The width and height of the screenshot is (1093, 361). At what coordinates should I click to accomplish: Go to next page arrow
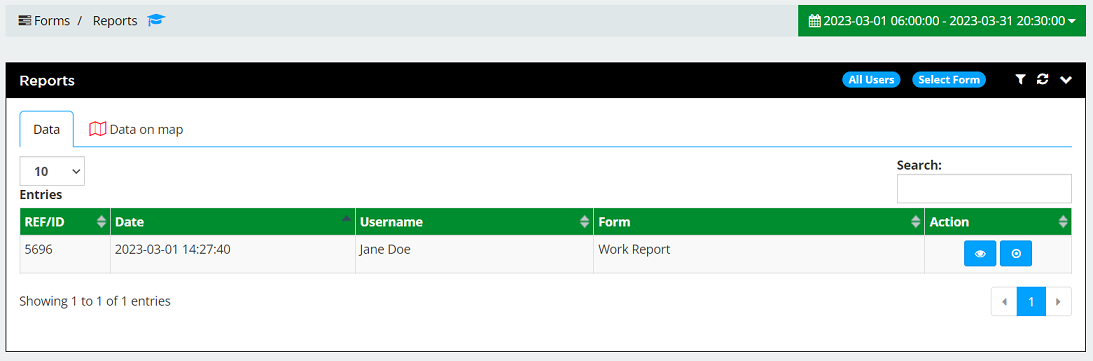point(1058,302)
